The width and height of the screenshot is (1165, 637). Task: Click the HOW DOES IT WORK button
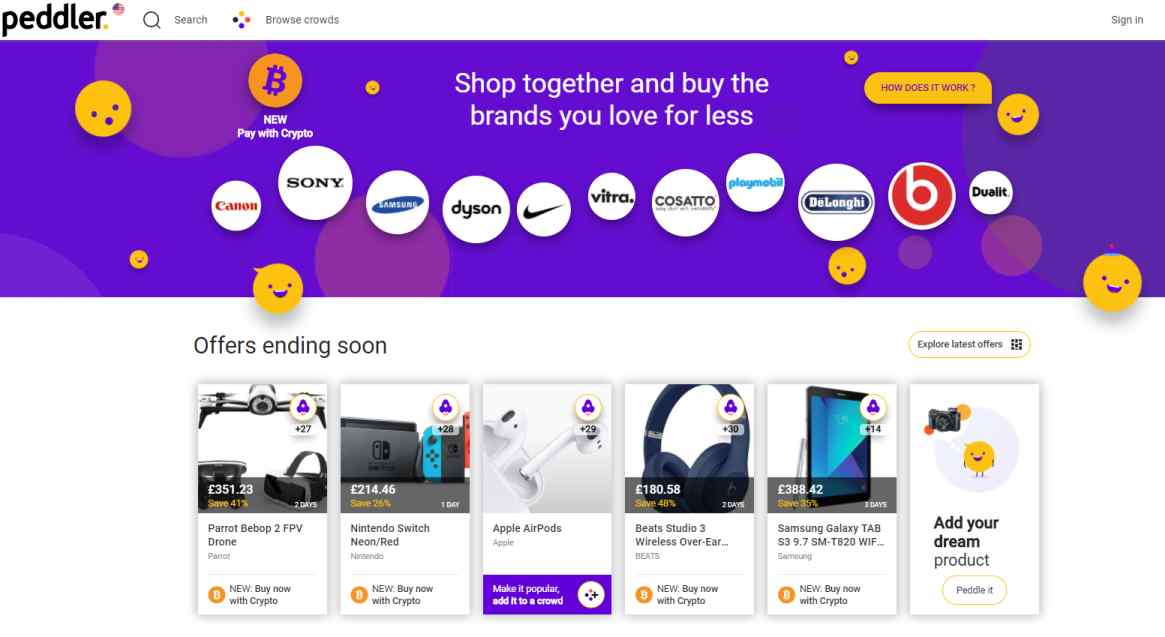[x=927, y=88]
